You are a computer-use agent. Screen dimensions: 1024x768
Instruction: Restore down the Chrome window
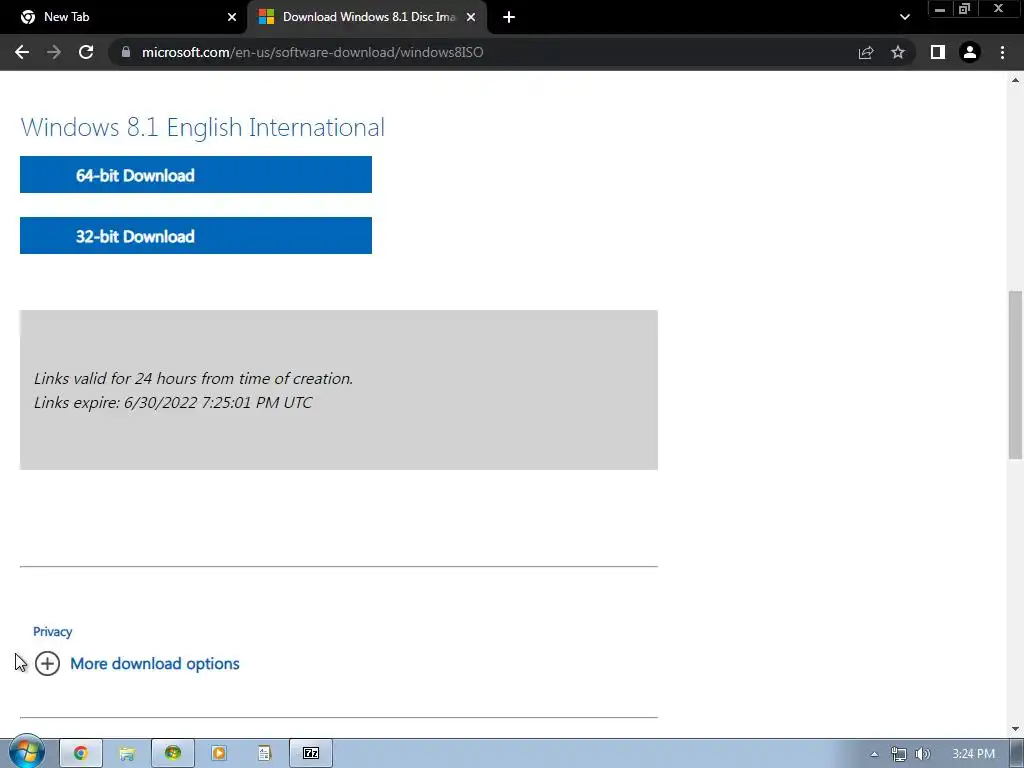pos(965,9)
